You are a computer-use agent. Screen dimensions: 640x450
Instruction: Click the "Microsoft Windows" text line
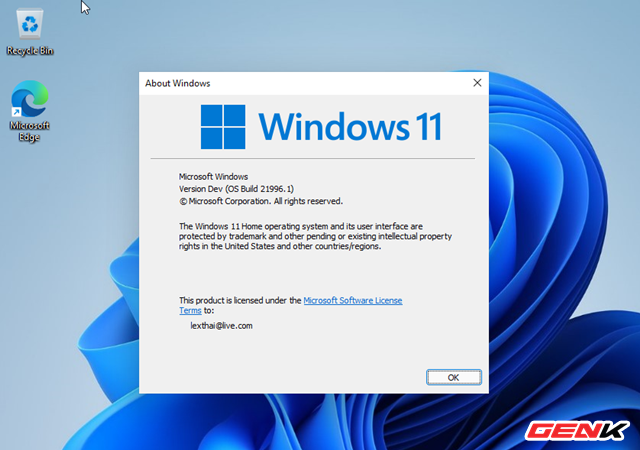(213, 177)
